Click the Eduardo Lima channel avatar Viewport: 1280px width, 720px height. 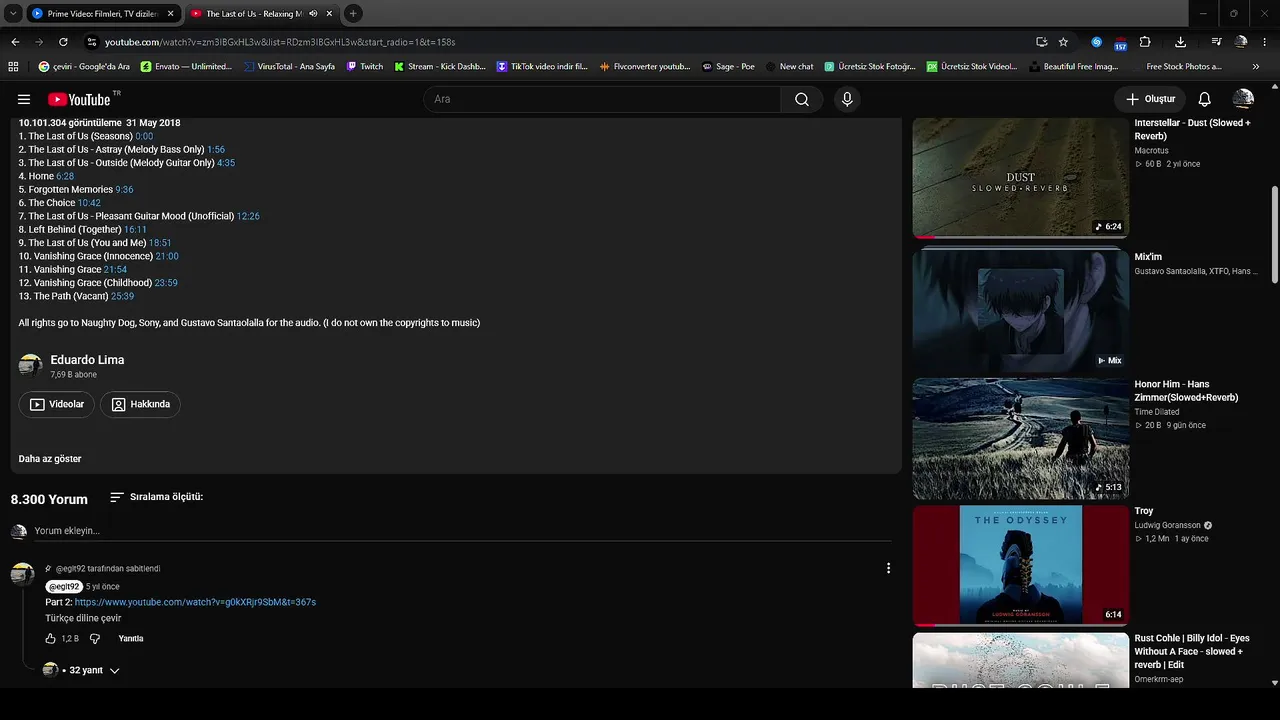click(31, 365)
